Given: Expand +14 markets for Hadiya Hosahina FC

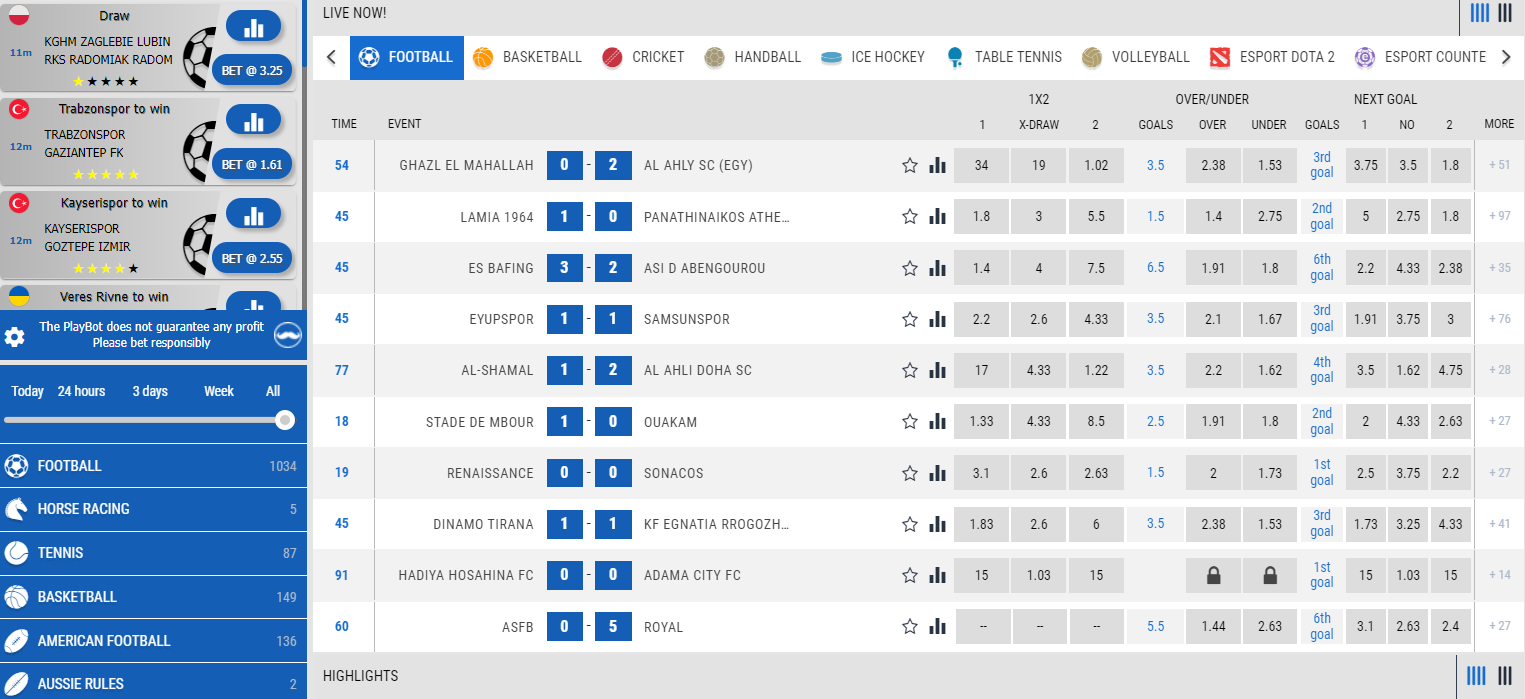Looking at the screenshot, I should [1499, 575].
